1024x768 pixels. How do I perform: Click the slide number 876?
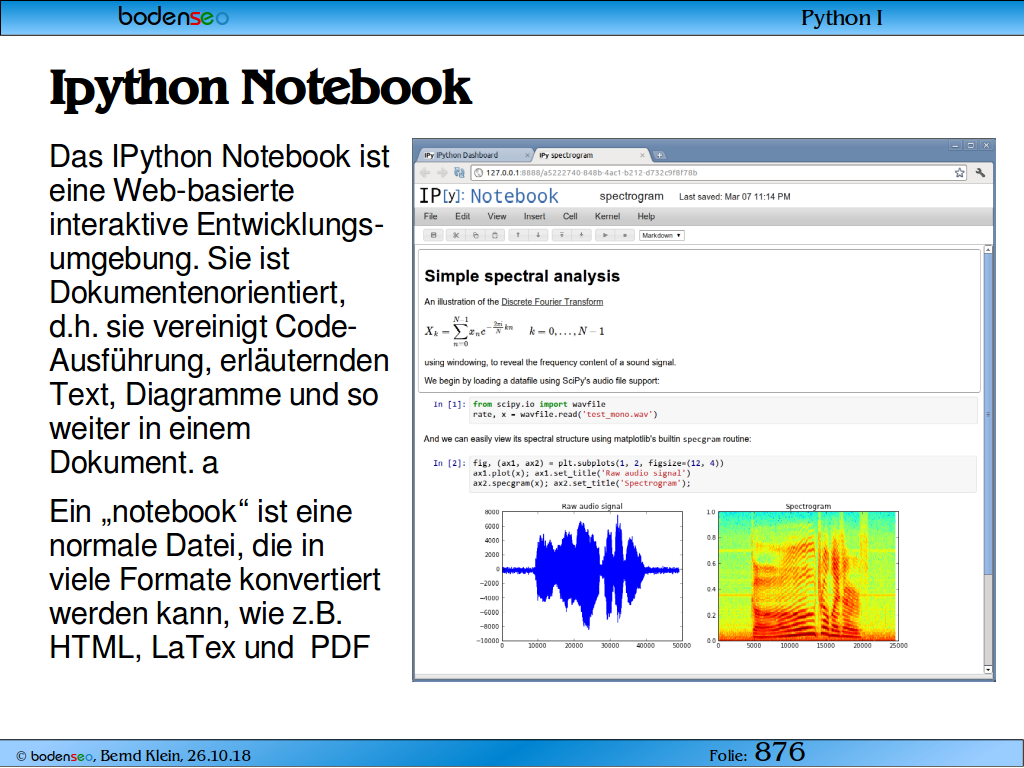[x=780, y=752]
